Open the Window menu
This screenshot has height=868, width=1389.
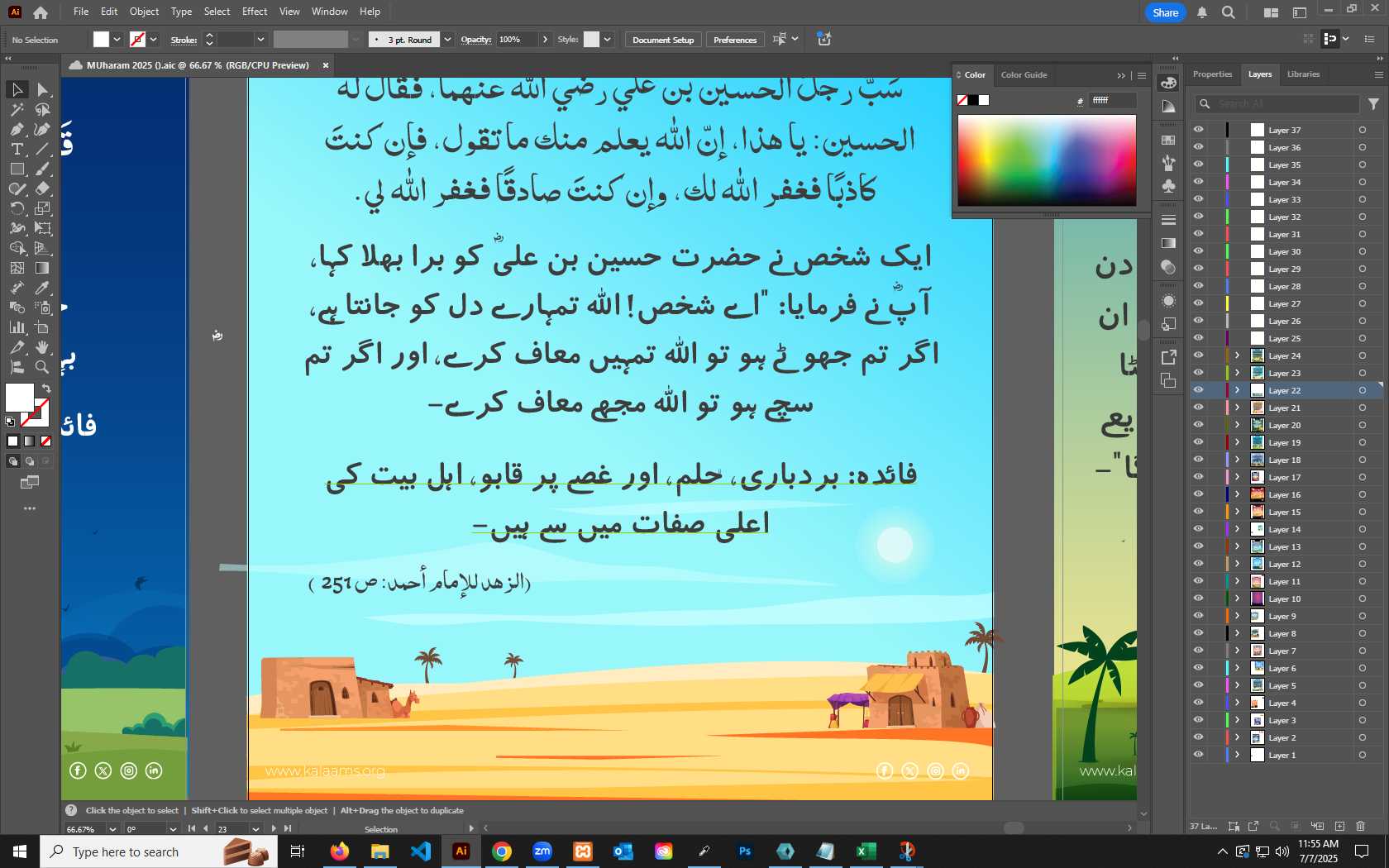point(330,12)
